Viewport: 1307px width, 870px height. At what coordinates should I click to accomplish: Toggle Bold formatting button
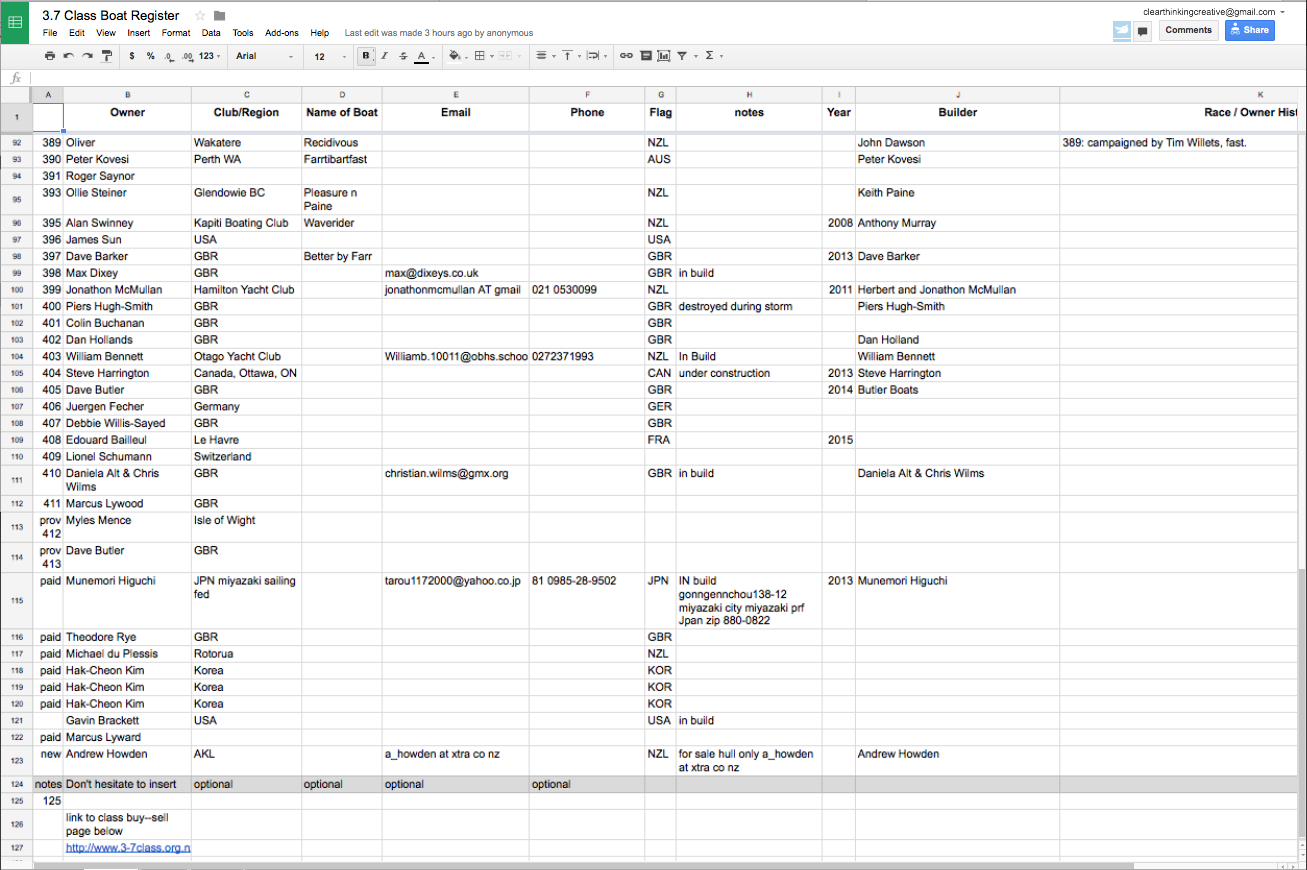(x=366, y=56)
